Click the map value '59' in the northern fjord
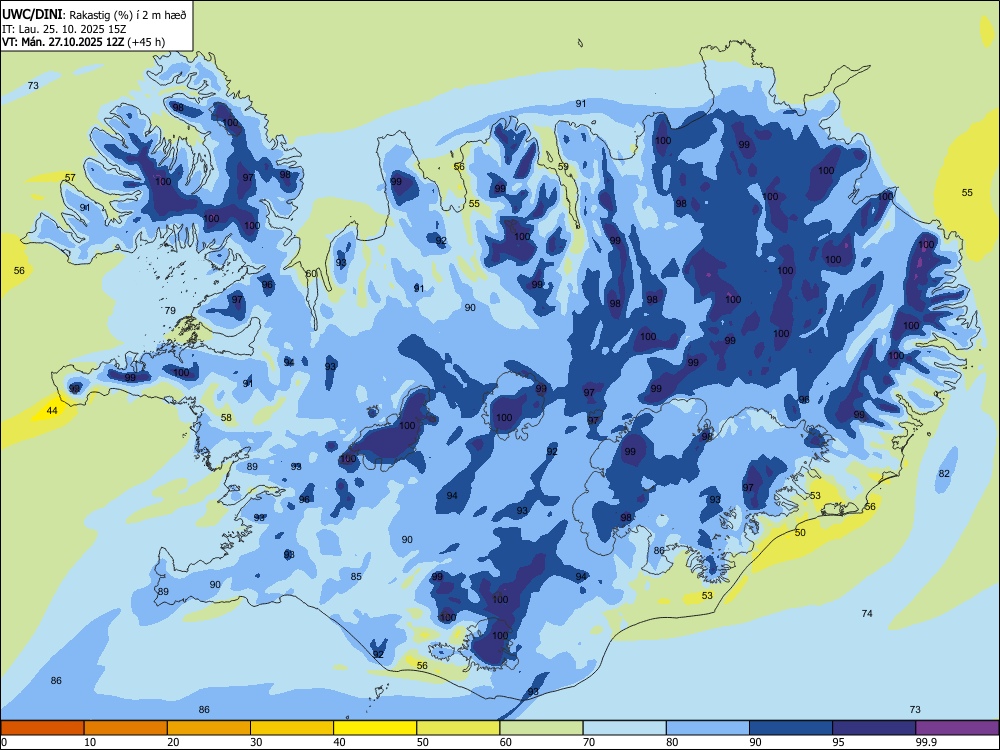The image size is (1000, 750). pyautogui.click(x=563, y=166)
